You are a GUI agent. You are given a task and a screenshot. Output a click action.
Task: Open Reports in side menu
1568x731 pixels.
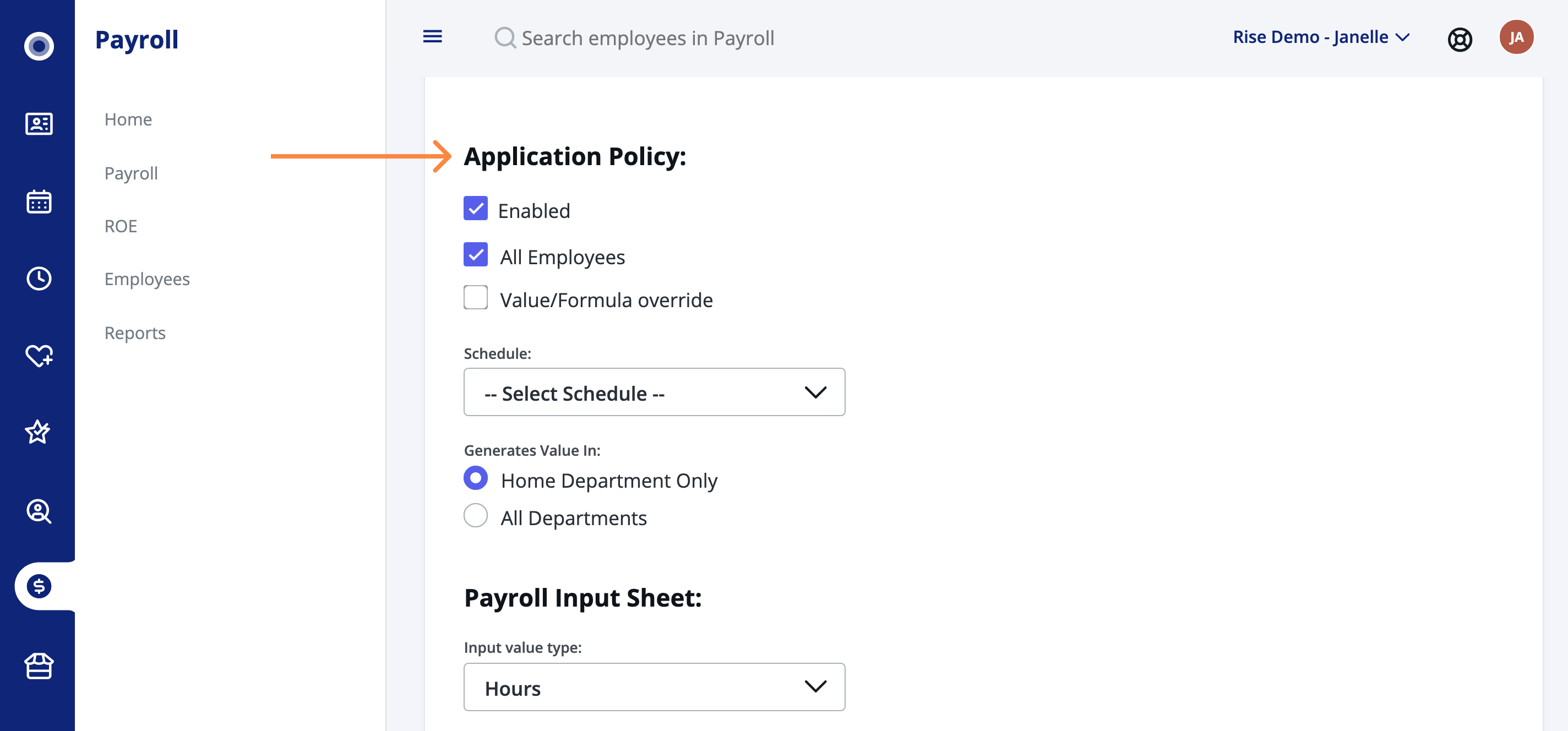[x=134, y=333]
